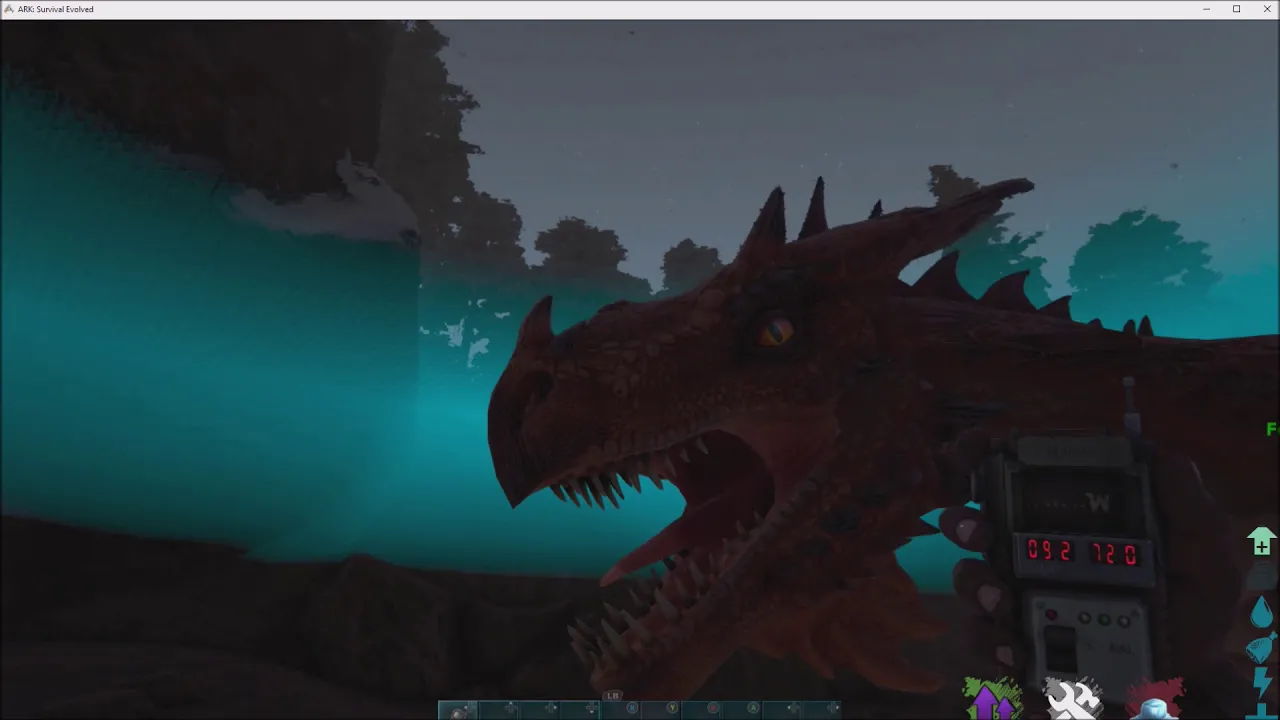The width and height of the screenshot is (1280, 720).
Task: Click the LB label above hotbar
Action: [613, 695]
